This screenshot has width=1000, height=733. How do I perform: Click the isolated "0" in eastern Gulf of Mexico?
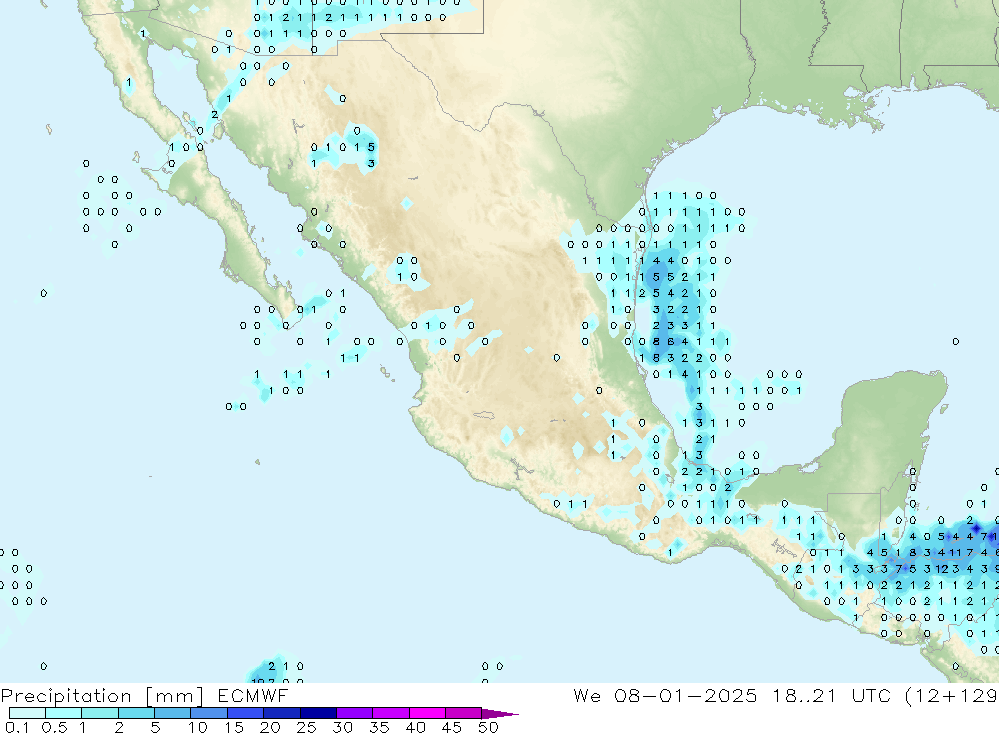(x=956, y=342)
